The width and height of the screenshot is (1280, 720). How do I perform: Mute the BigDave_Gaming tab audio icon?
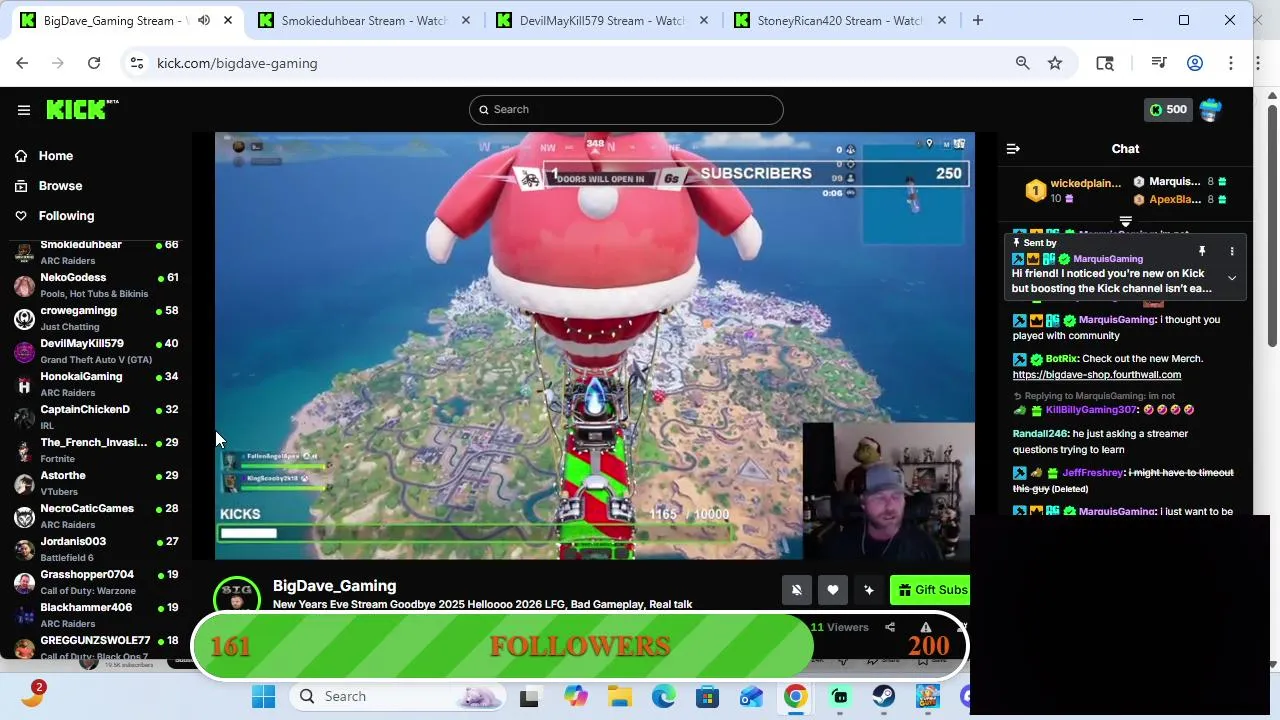(x=204, y=20)
